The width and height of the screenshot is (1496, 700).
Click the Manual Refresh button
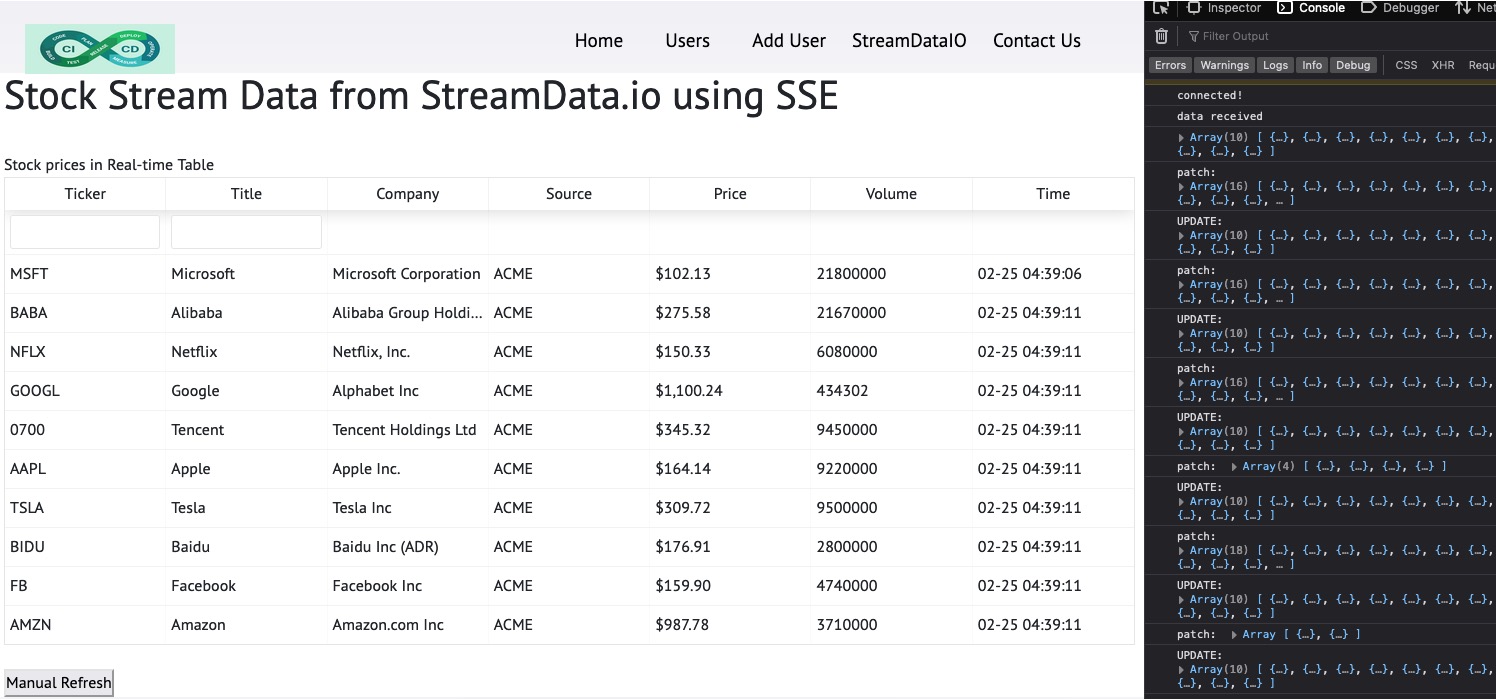coord(59,683)
